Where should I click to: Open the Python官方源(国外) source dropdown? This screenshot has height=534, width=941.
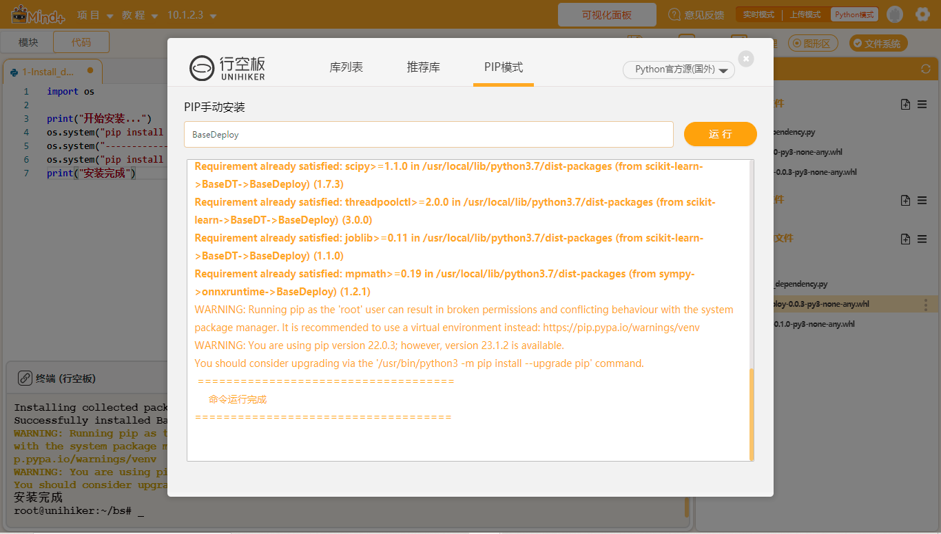679,70
